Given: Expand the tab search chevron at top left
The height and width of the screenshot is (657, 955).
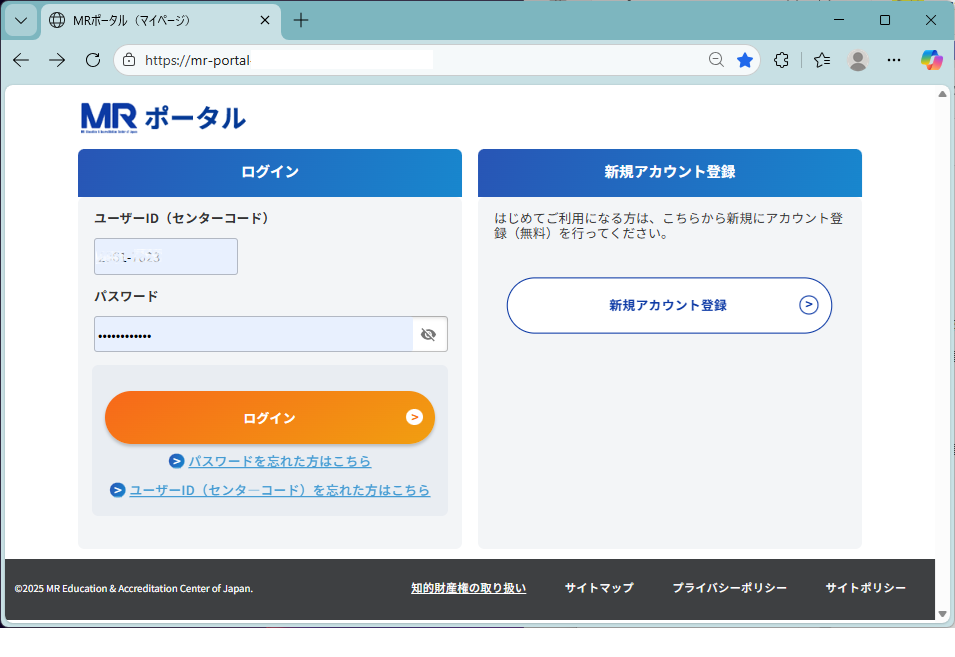Looking at the screenshot, I should (x=20, y=20).
